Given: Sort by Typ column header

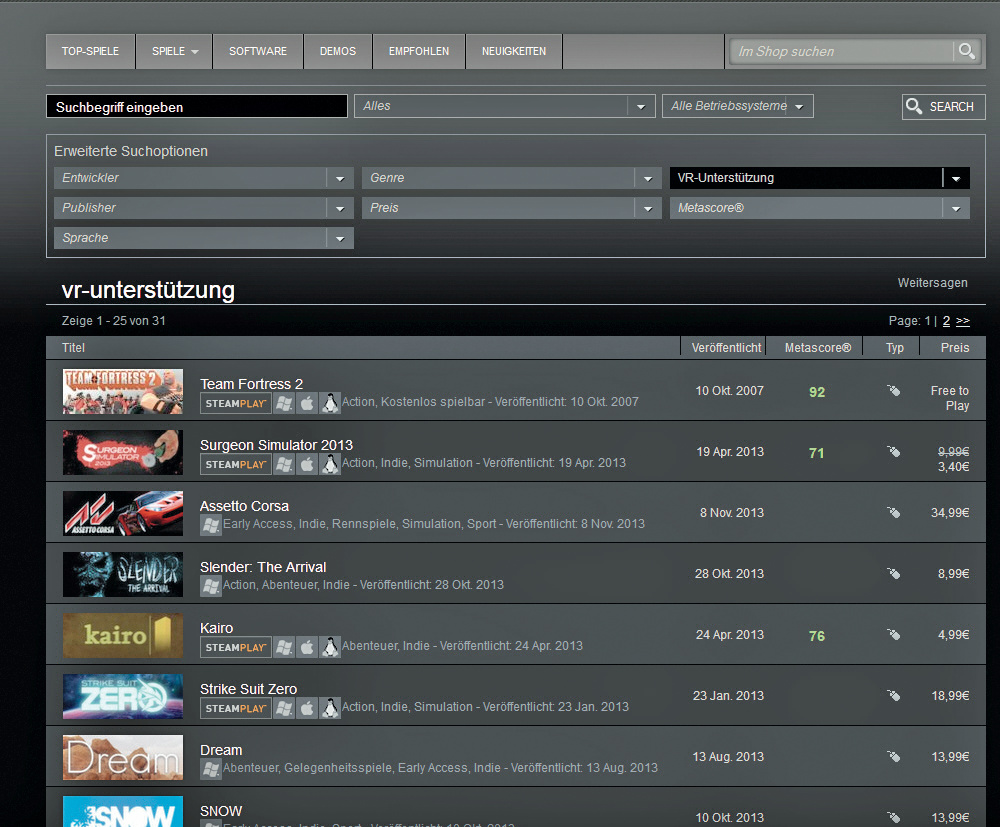Looking at the screenshot, I should tap(895, 348).
